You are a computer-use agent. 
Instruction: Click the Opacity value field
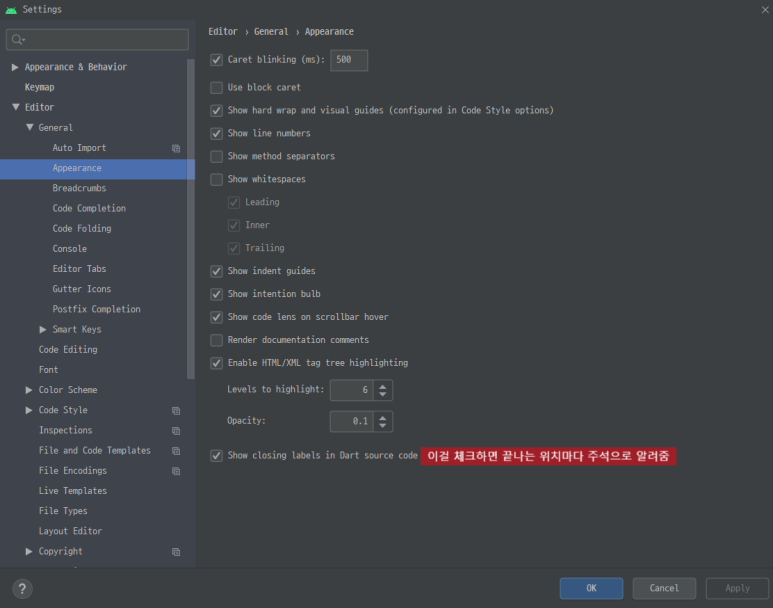[x=351, y=421]
